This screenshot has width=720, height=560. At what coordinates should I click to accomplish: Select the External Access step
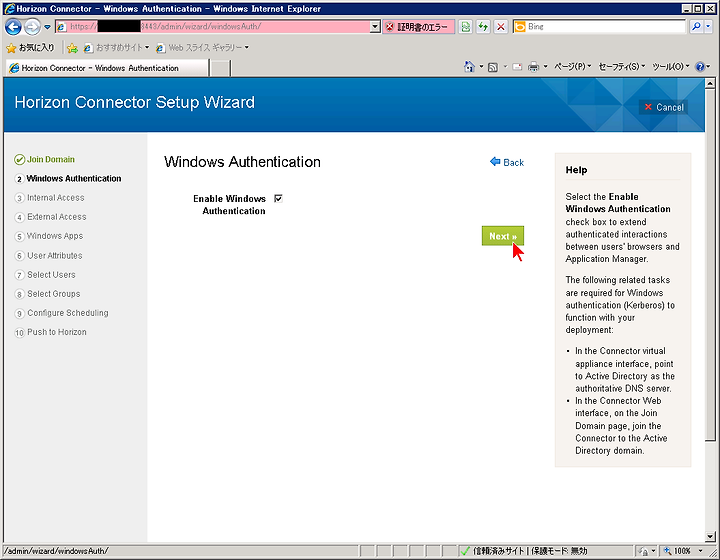51,217
